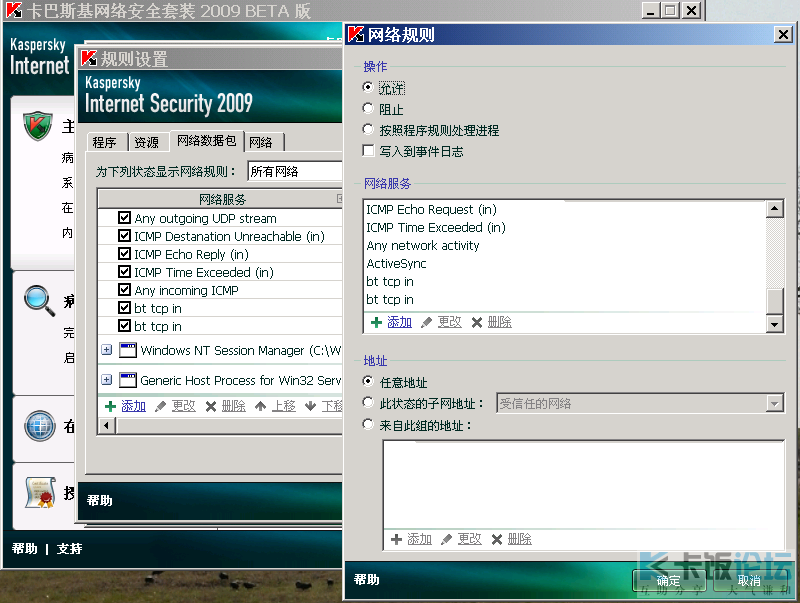
Task: Click the Generic Host Process application icon
Action: coord(128,380)
